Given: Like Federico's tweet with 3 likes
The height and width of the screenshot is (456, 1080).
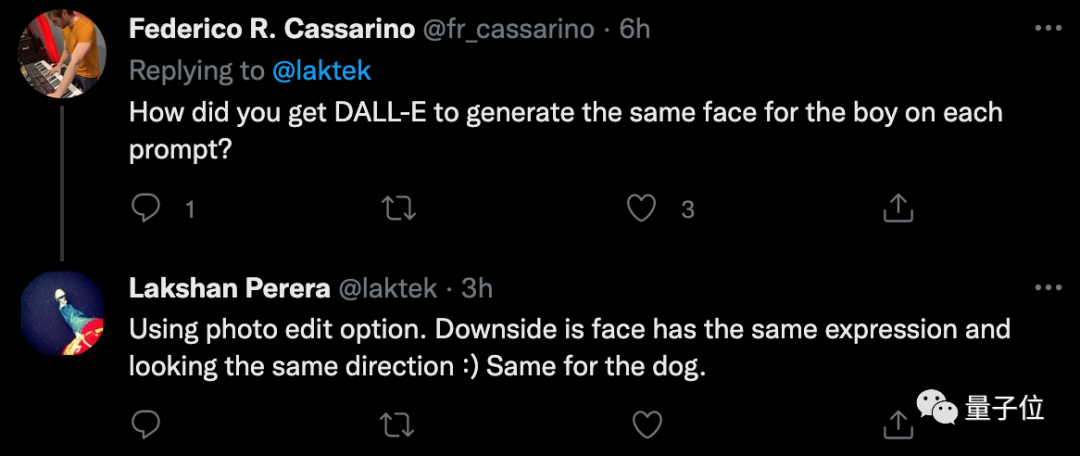Looking at the screenshot, I should [x=640, y=208].
